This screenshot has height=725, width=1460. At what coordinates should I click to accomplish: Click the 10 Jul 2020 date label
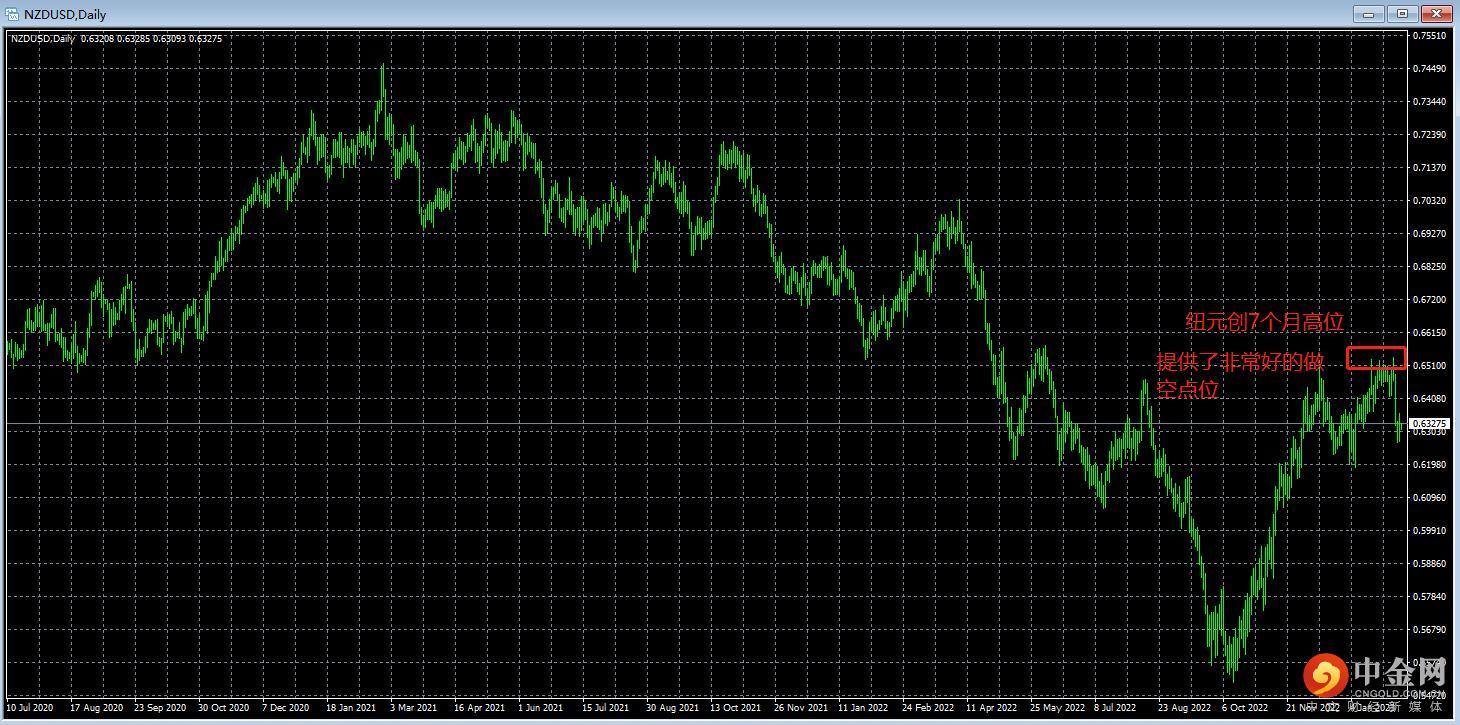(x=30, y=708)
